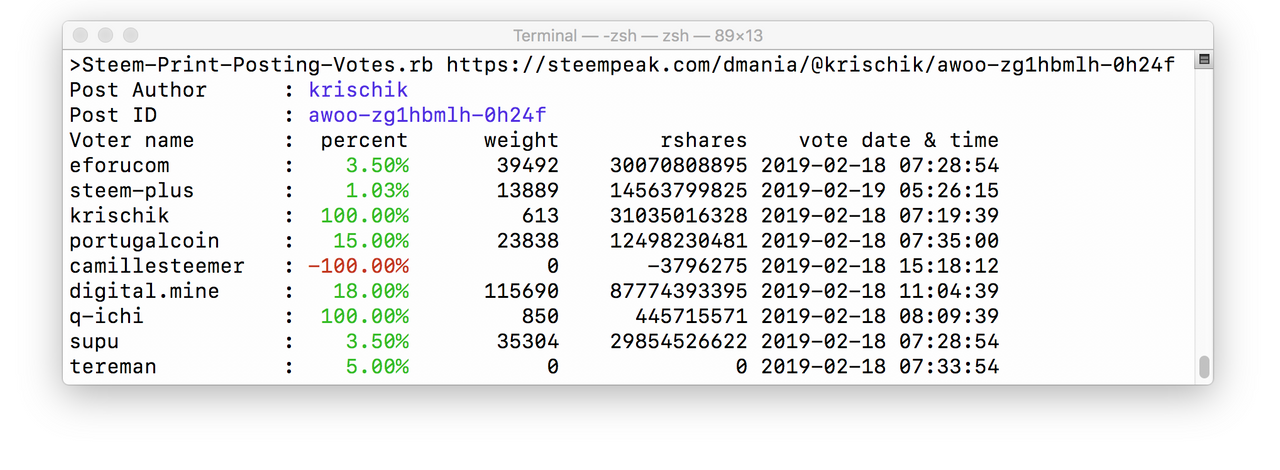Select the Post Author value 'krischik'

pos(358,90)
